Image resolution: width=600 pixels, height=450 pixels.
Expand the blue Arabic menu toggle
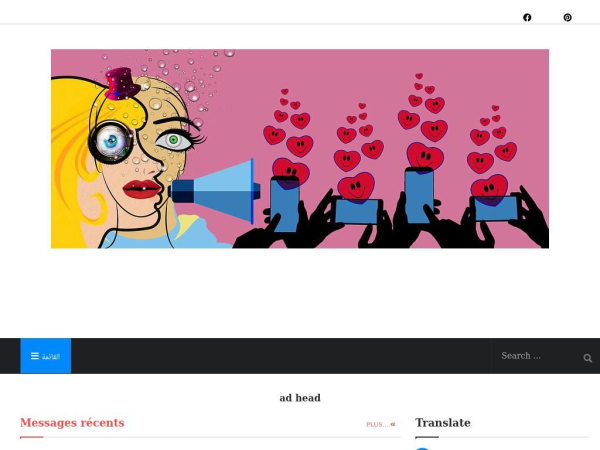pos(46,356)
